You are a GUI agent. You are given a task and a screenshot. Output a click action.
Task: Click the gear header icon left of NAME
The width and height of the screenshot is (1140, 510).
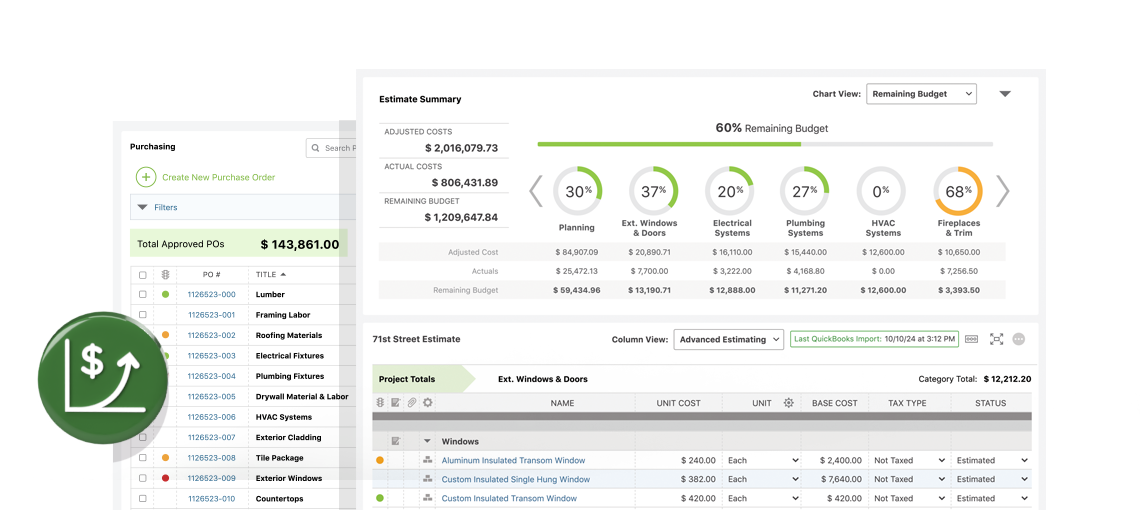[428, 402]
